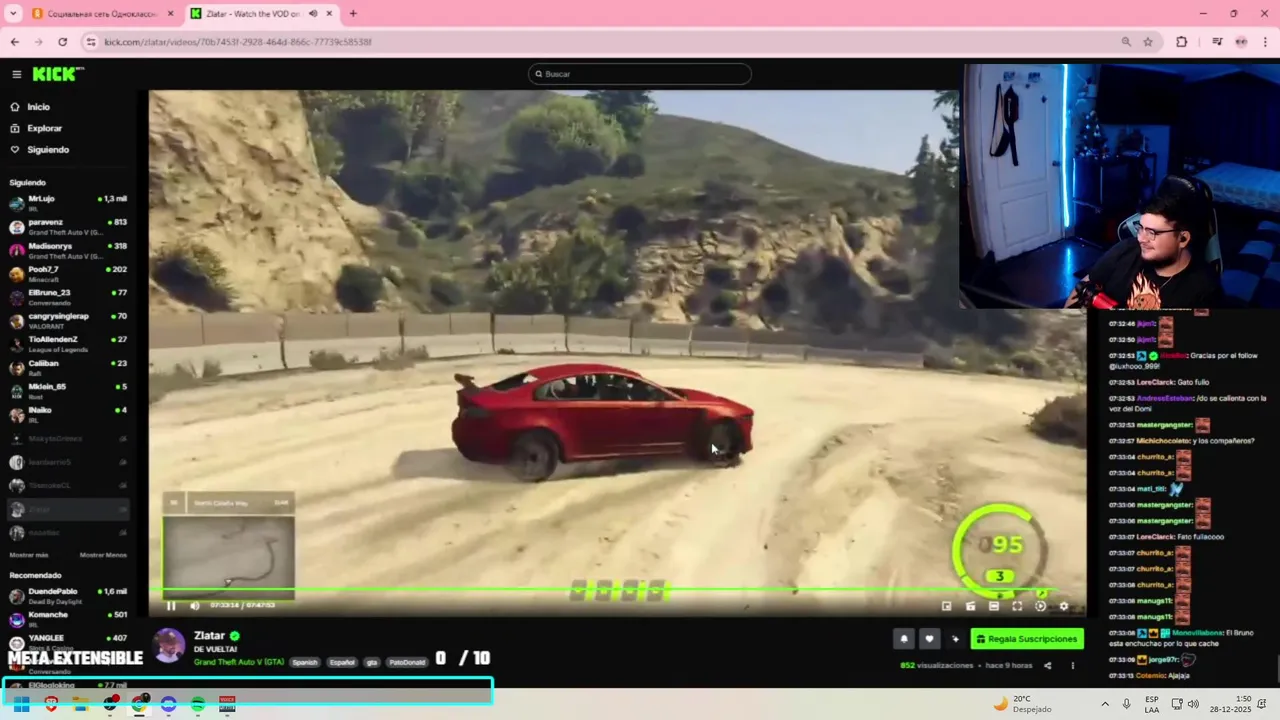The height and width of the screenshot is (720, 1280).
Task: Open Chrome tab search dropdown
Action: 13,13
